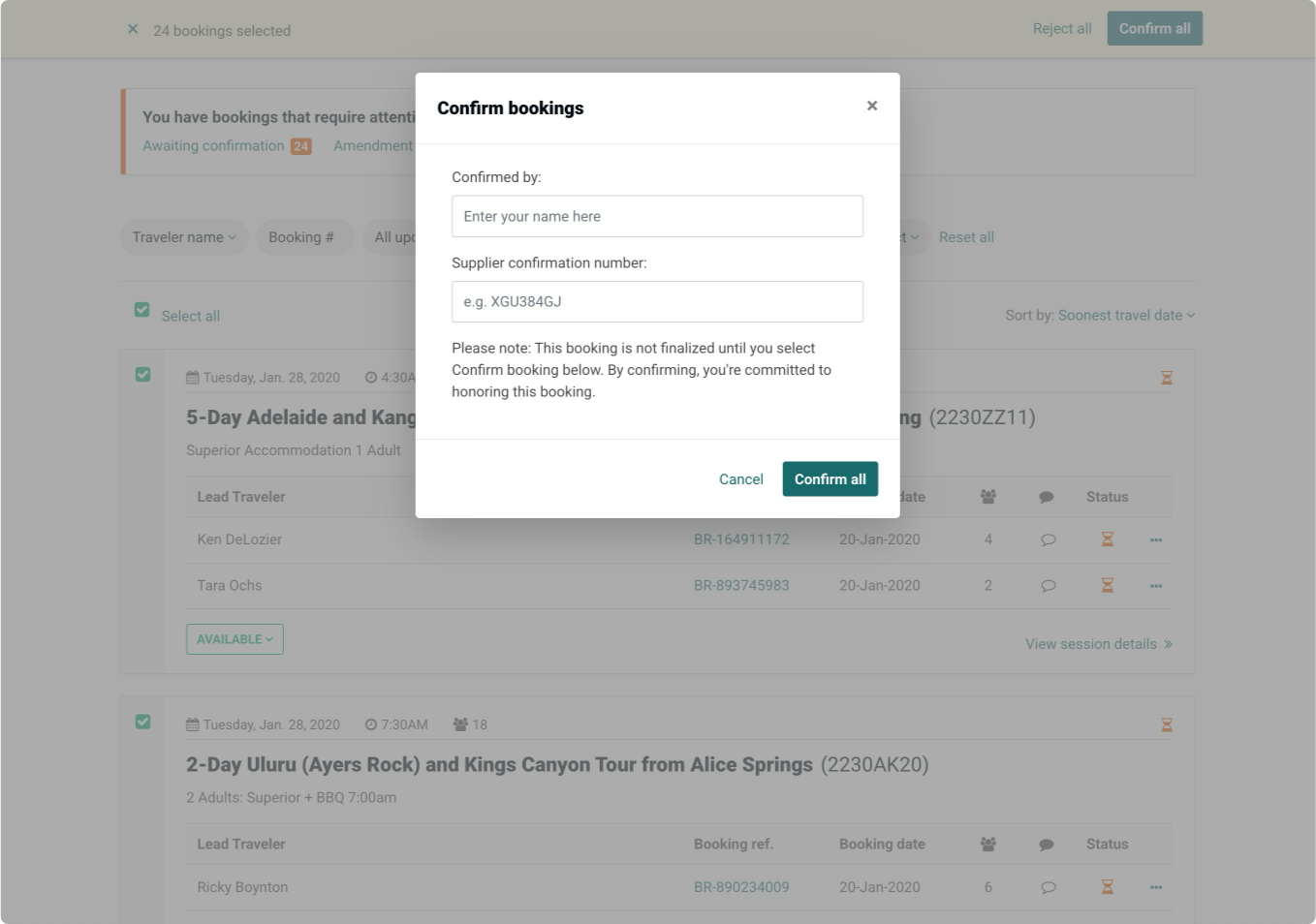Open comment icon for Tara Ochs booking
Screen dimensions: 1316x924
click(x=1048, y=586)
